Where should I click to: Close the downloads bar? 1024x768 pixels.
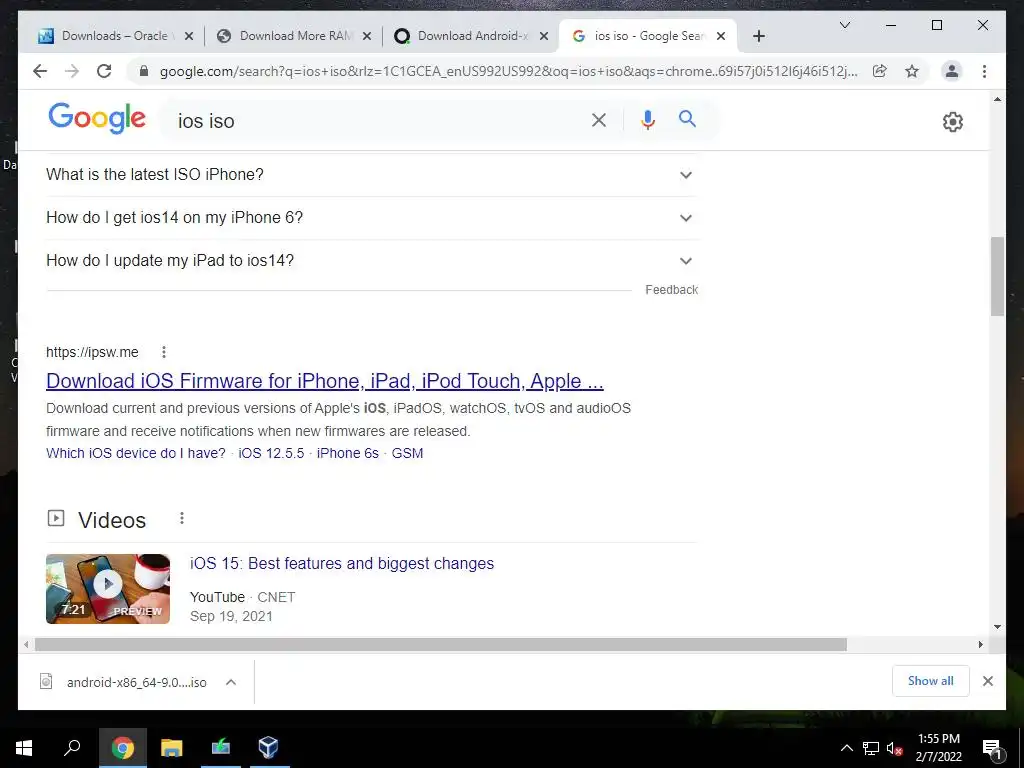(x=987, y=681)
